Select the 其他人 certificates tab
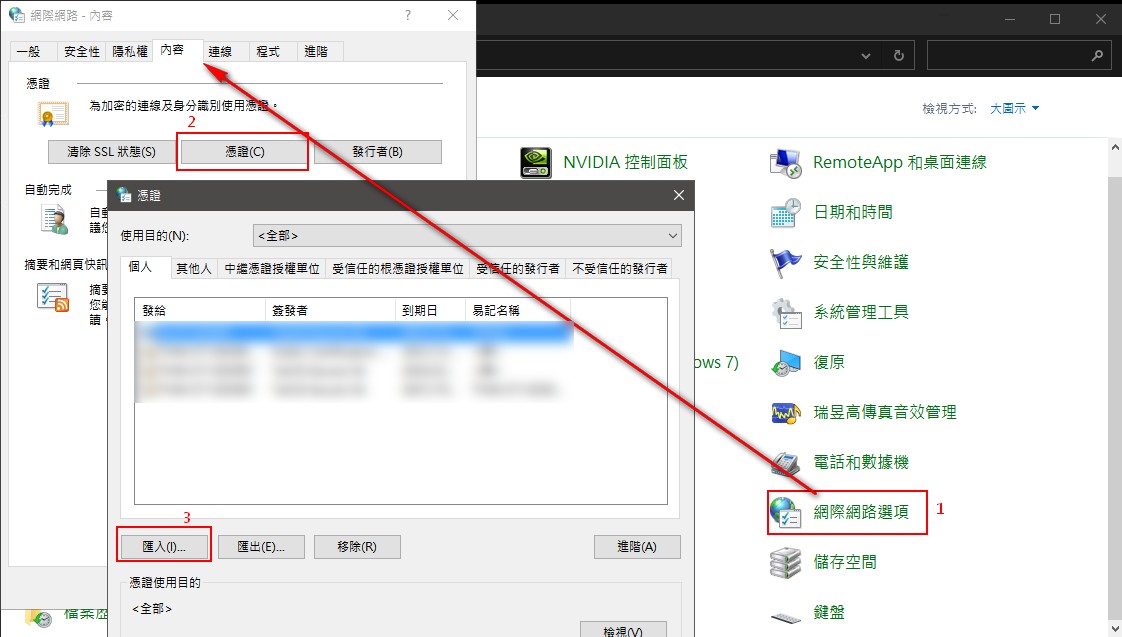Viewport: 1122px width, 637px height. (x=194, y=268)
